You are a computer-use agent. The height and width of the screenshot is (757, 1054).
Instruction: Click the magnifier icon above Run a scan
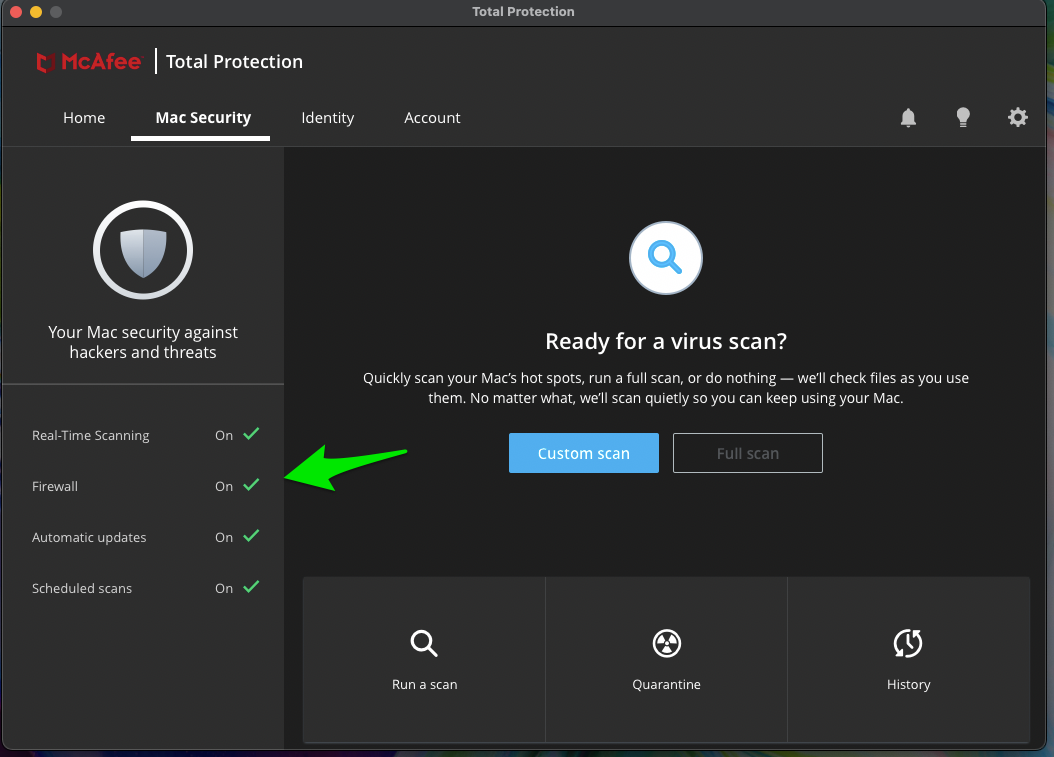pos(424,643)
